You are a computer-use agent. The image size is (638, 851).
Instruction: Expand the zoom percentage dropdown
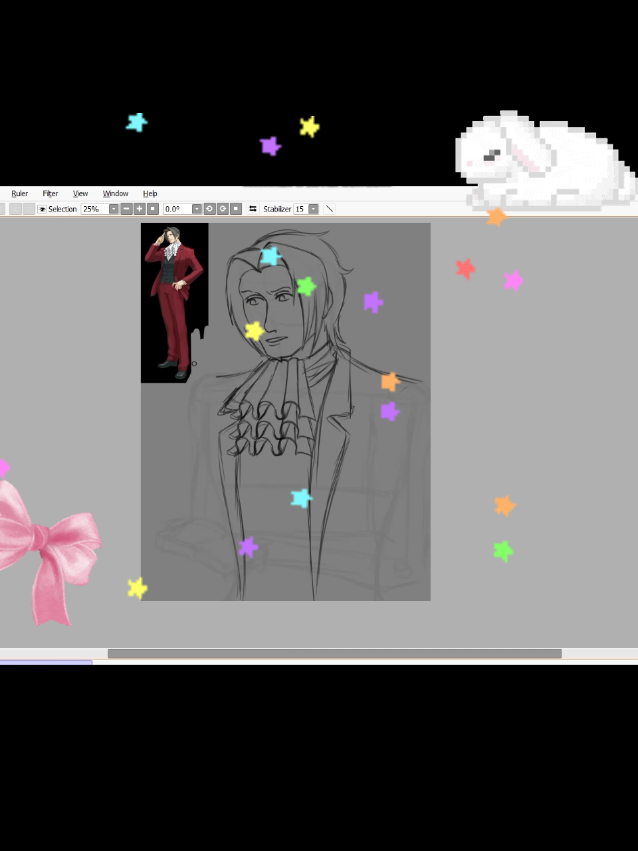pyautogui.click(x=113, y=209)
